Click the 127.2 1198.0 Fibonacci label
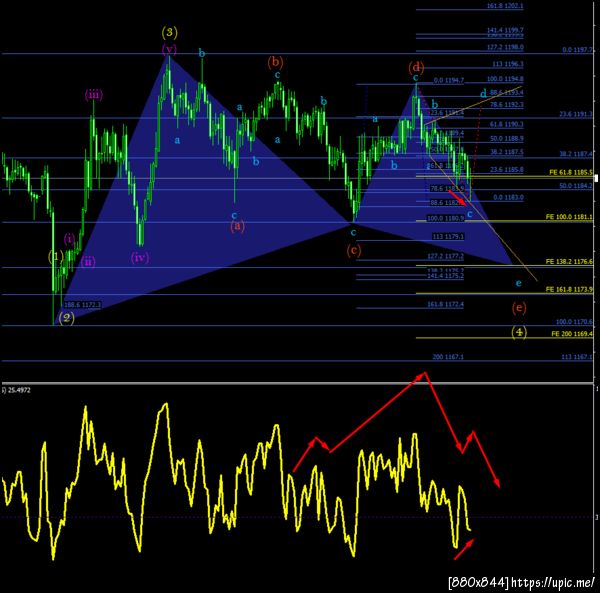 (x=505, y=47)
